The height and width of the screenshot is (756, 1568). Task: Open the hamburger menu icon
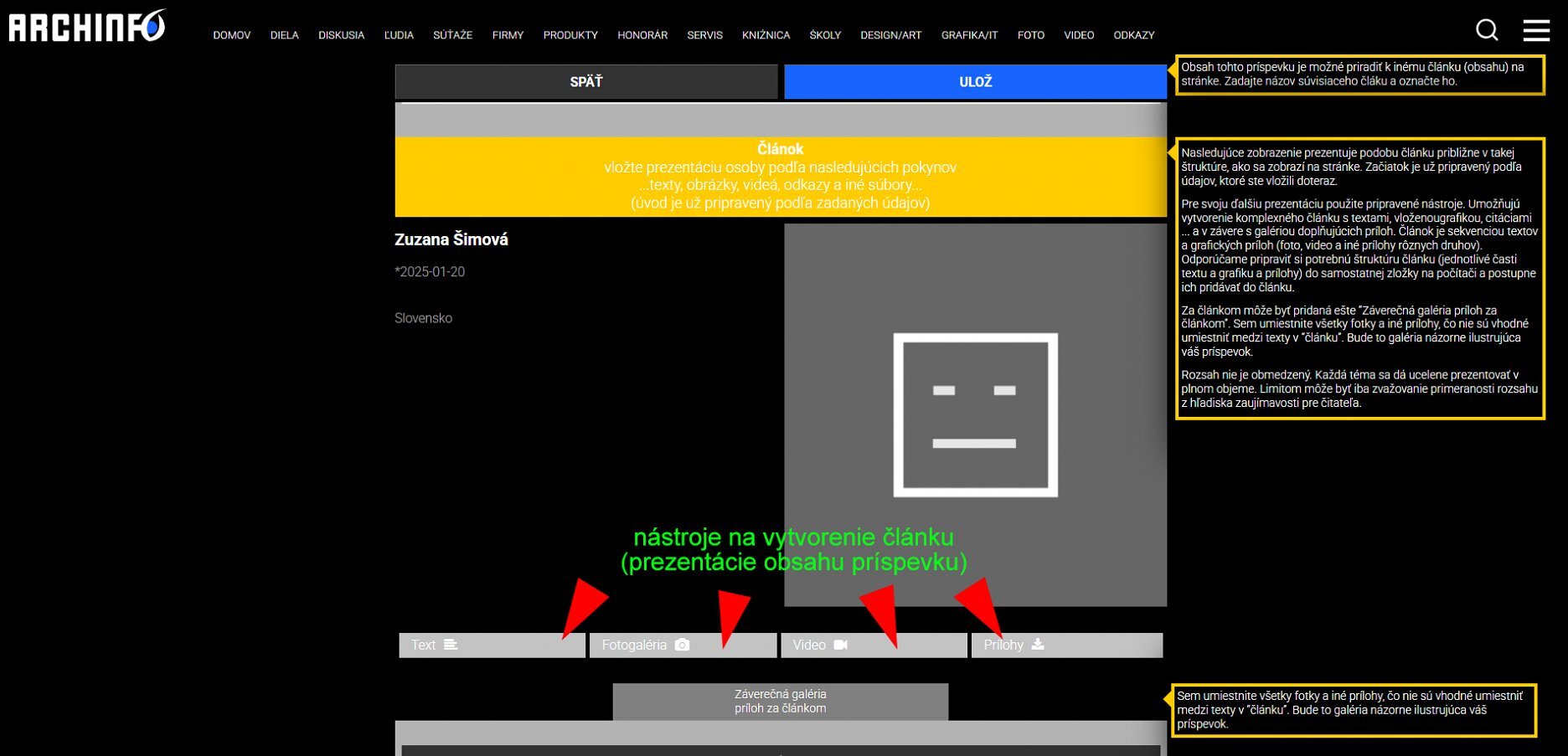1535,30
